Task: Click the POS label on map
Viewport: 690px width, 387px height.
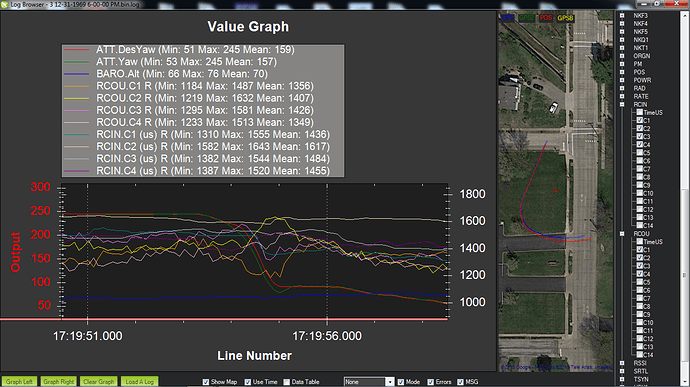Action: coord(546,18)
